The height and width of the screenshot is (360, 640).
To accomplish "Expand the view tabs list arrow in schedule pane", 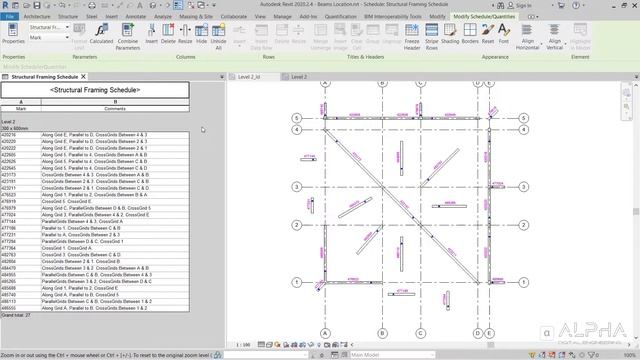I will [222, 77].
